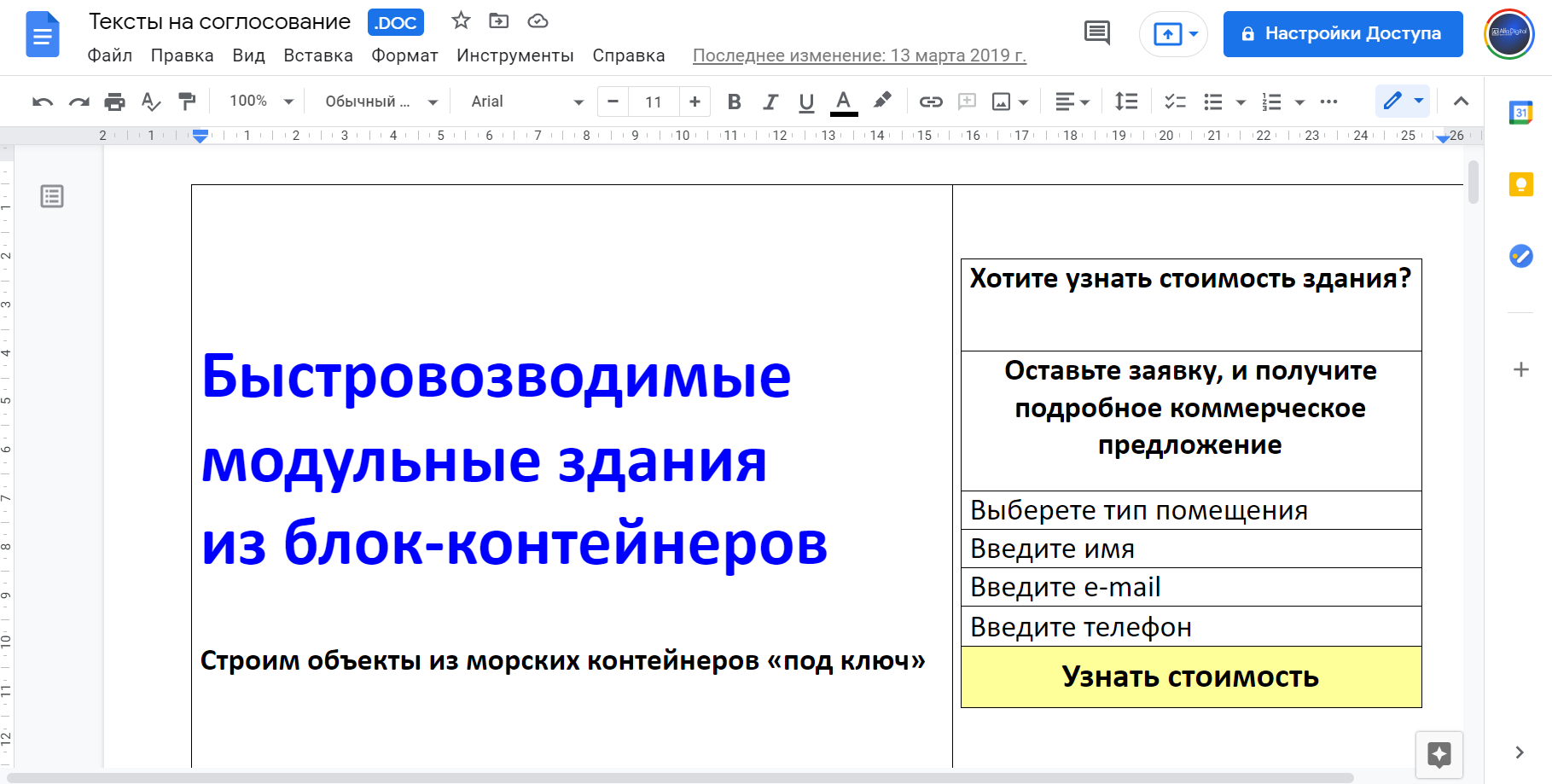Click the Undo arrow icon
This screenshot has width=1552, height=784.
tap(43, 102)
